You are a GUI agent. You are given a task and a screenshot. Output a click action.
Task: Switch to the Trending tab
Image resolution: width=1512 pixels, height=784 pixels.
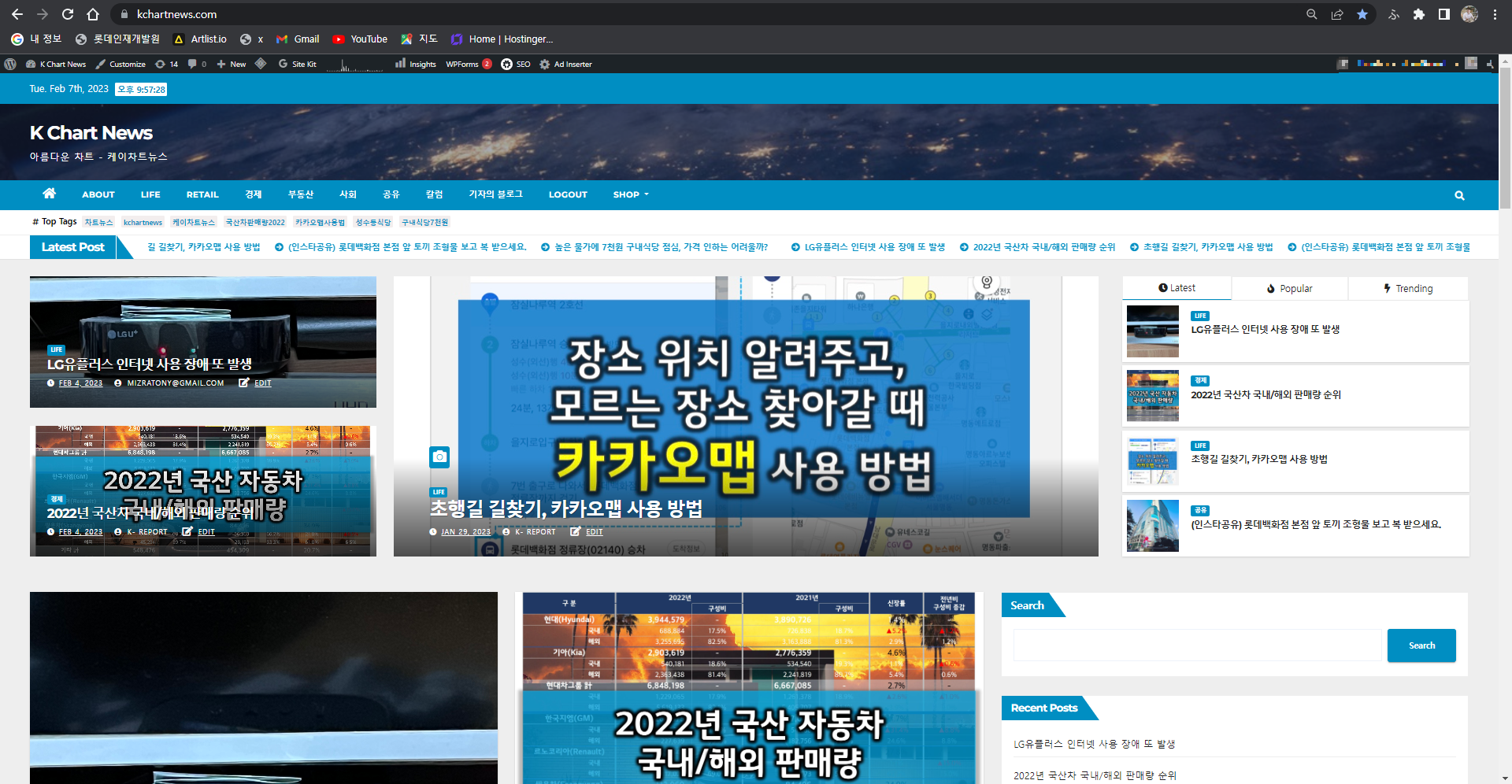click(1408, 289)
